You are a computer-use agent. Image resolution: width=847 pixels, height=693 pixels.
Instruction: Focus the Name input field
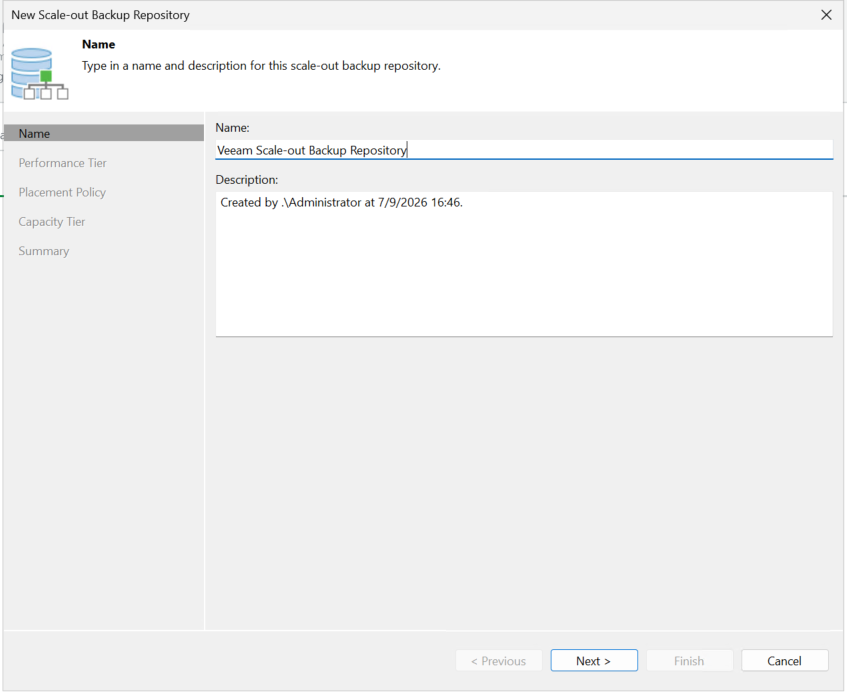point(523,150)
